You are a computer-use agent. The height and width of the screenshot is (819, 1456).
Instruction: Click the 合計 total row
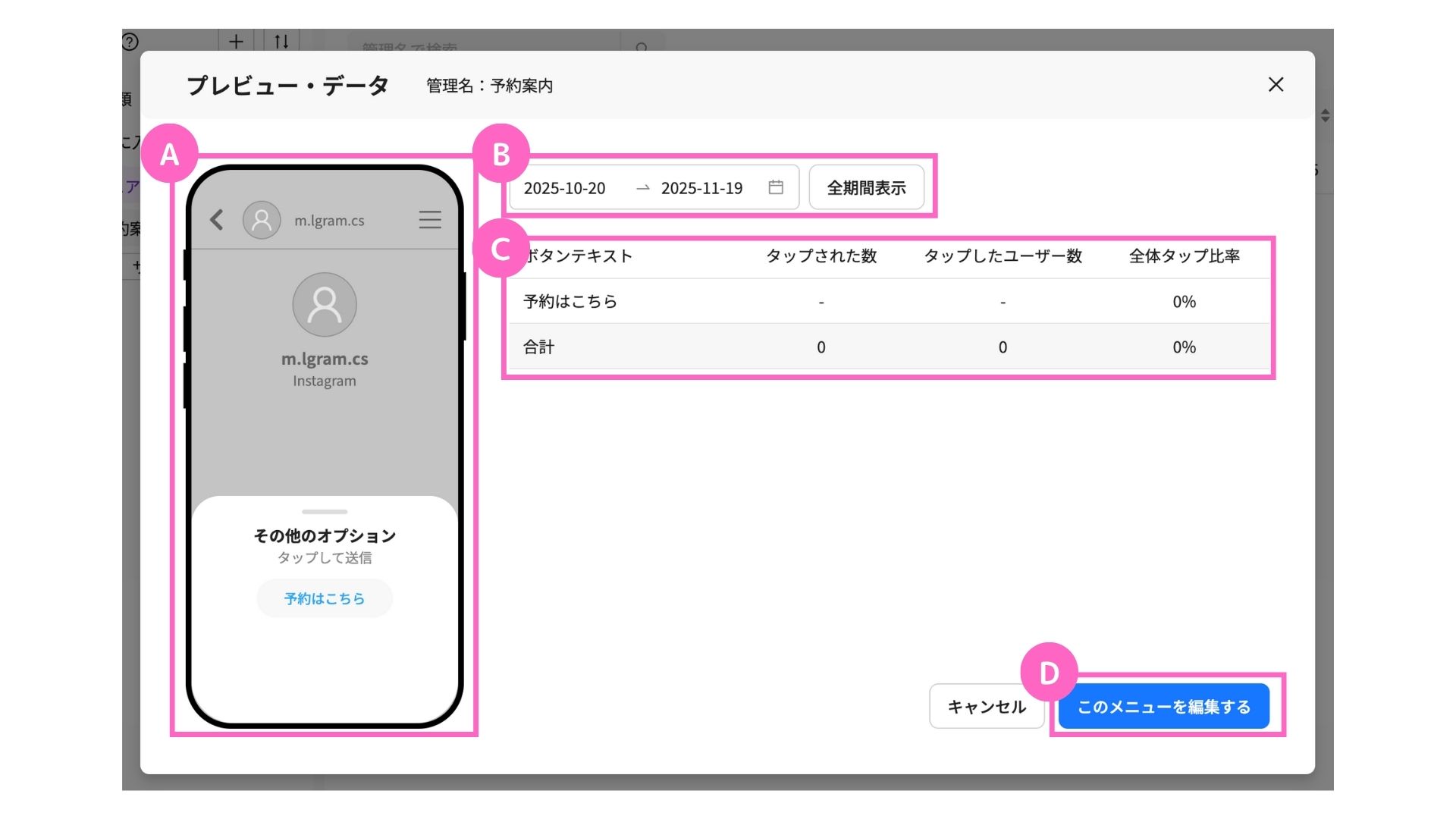[539, 347]
